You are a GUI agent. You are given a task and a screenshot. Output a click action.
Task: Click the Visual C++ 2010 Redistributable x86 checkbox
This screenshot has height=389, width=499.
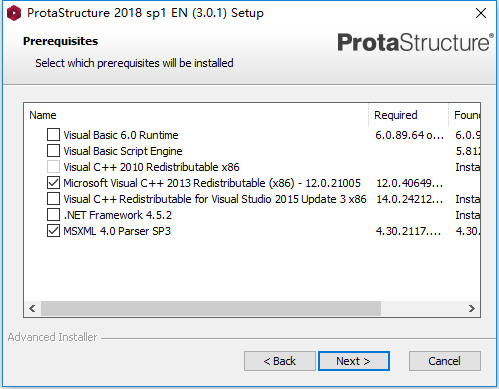(x=53, y=167)
